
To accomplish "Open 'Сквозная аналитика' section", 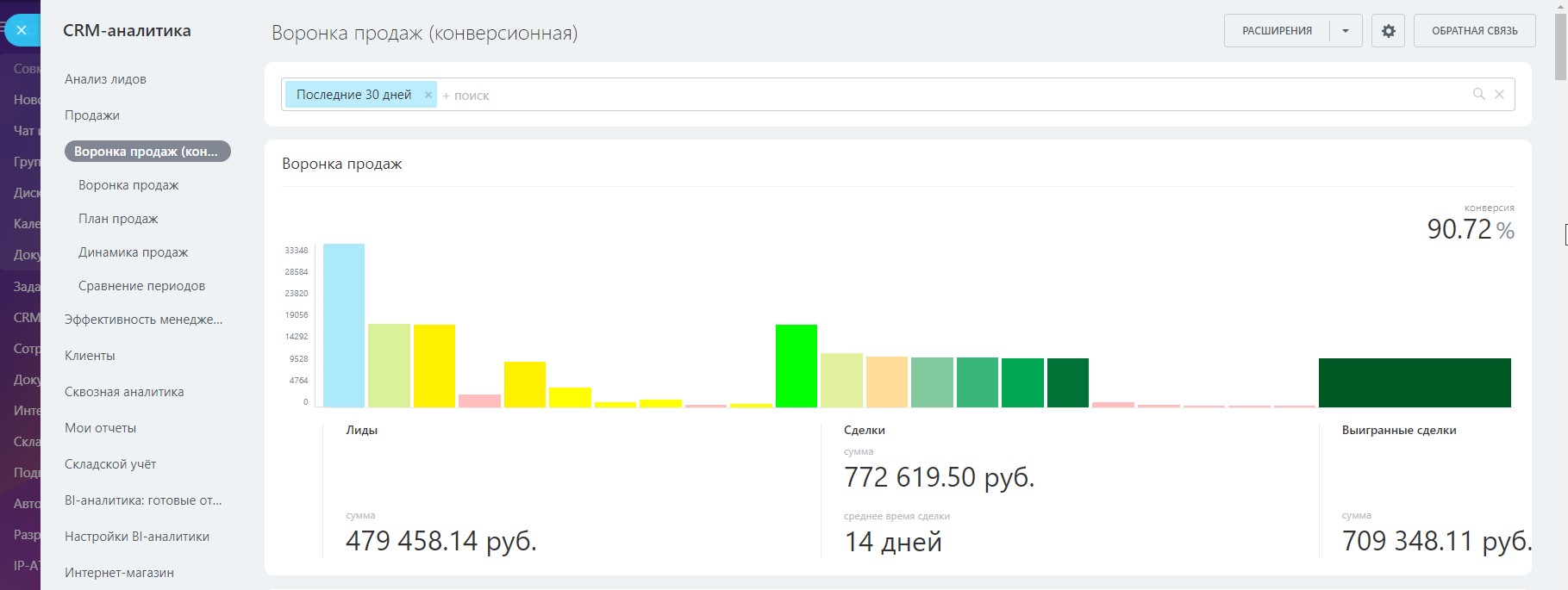I will [124, 392].
